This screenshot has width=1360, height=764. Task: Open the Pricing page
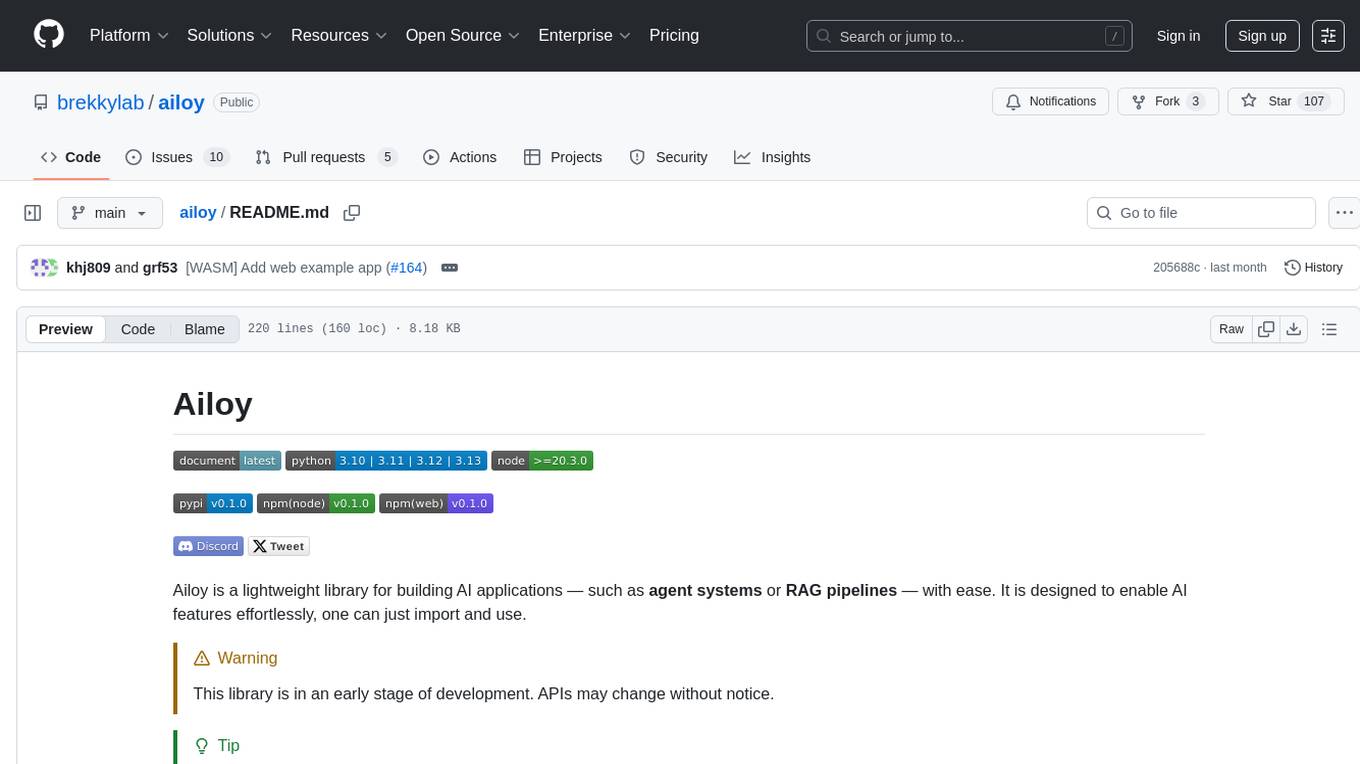(674, 35)
